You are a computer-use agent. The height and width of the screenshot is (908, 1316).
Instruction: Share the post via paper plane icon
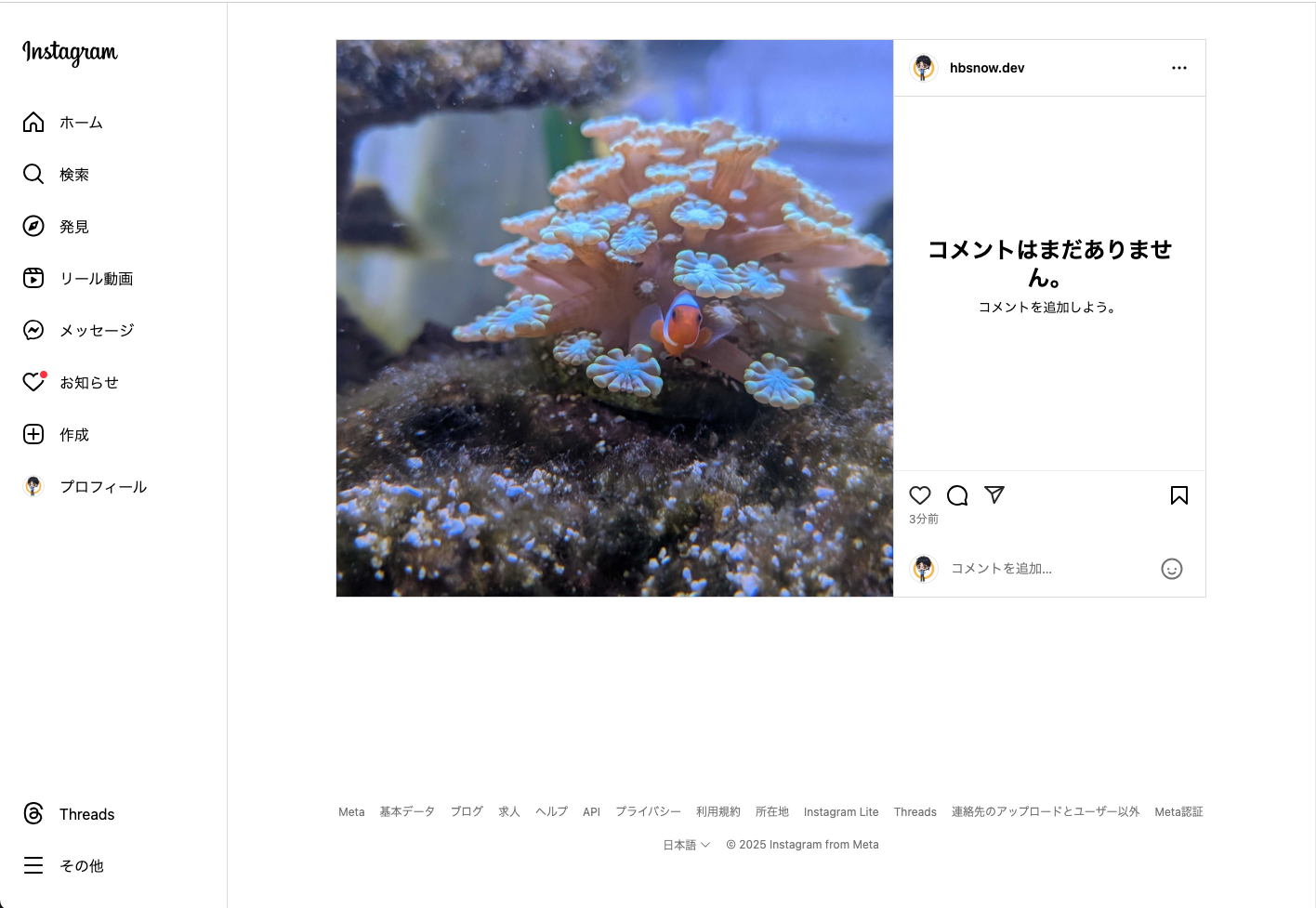(994, 495)
